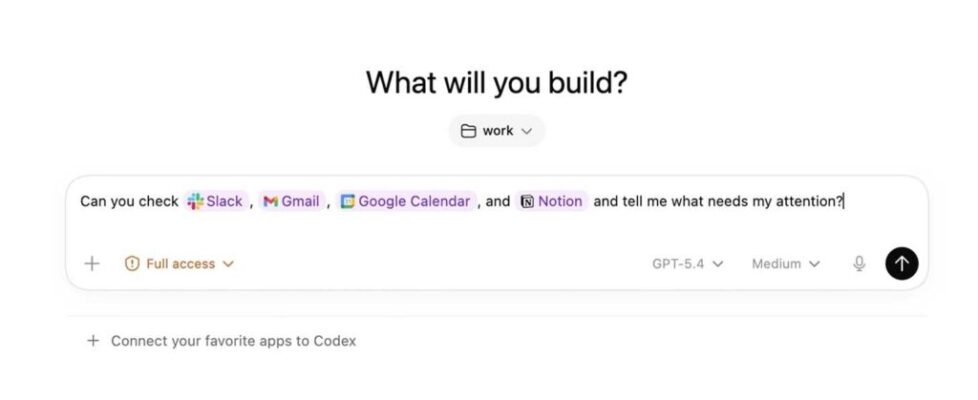Click the Slack app icon in prompt
978x400 pixels.
pyautogui.click(x=195, y=201)
